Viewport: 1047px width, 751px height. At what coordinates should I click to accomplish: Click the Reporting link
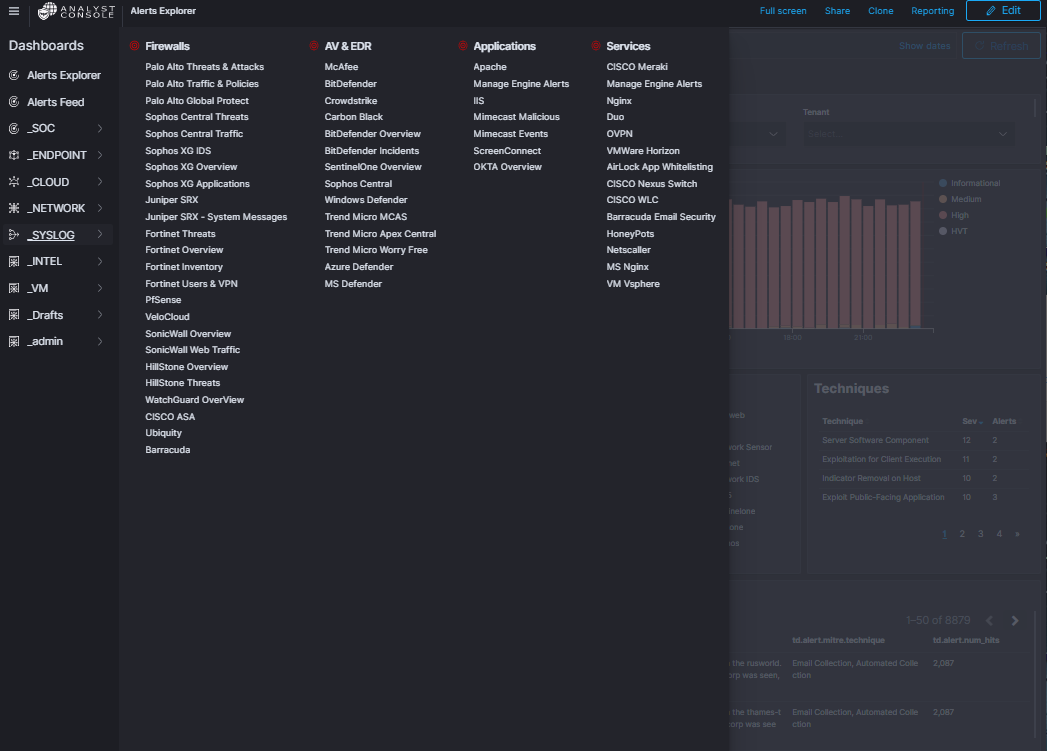(933, 11)
